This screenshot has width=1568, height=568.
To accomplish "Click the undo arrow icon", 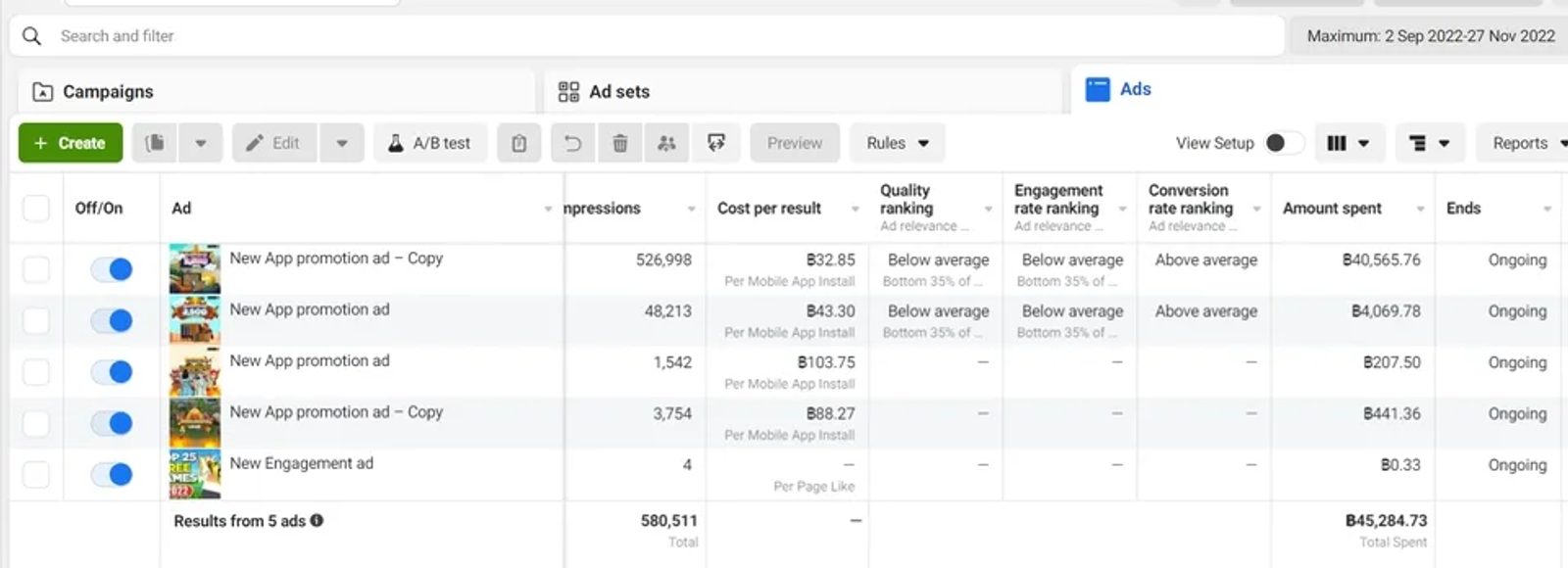I will (572, 143).
